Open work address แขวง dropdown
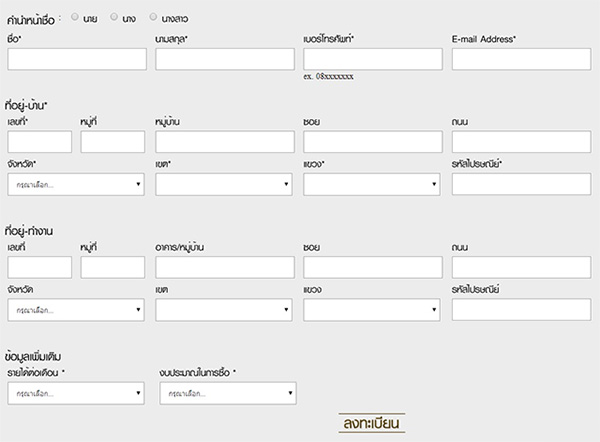 [372, 310]
